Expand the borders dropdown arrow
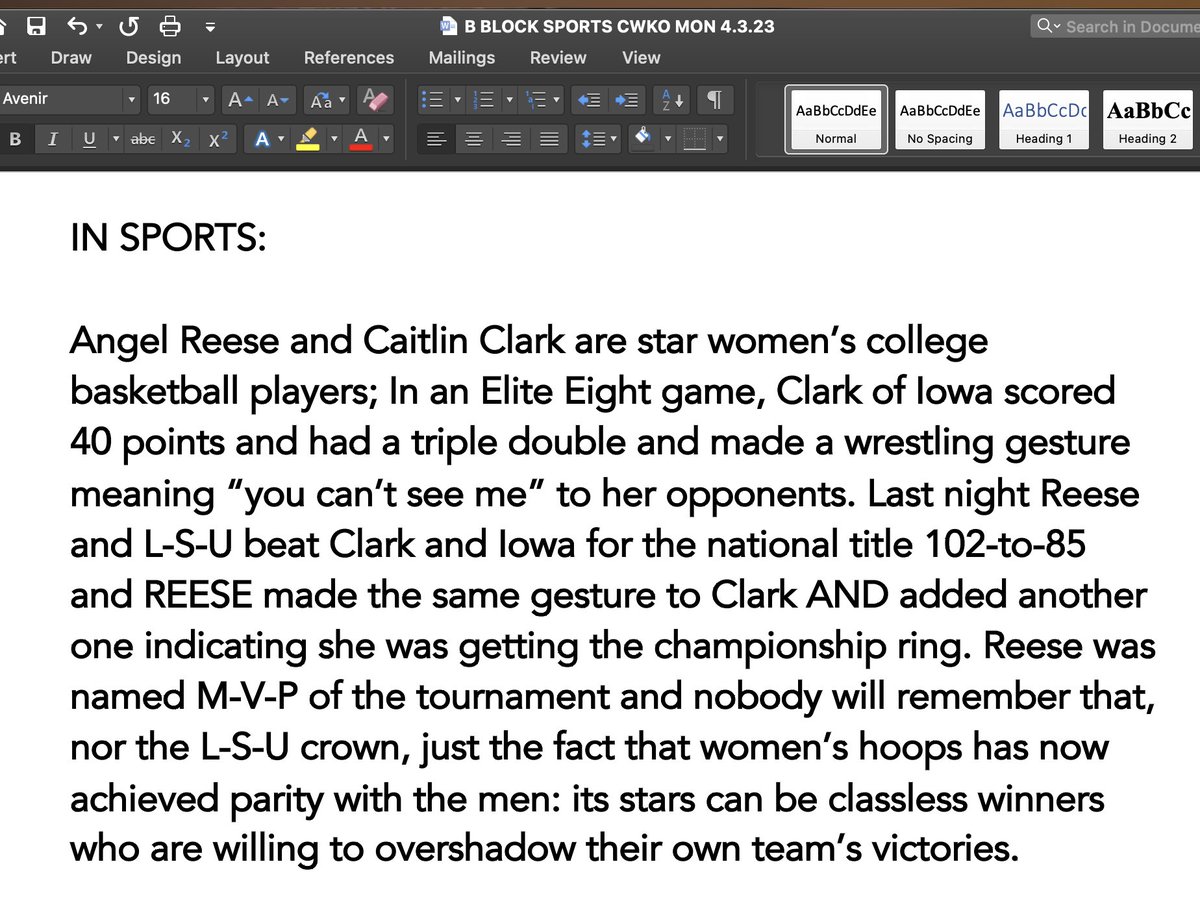1200x901 pixels. pyautogui.click(x=720, y=140)
